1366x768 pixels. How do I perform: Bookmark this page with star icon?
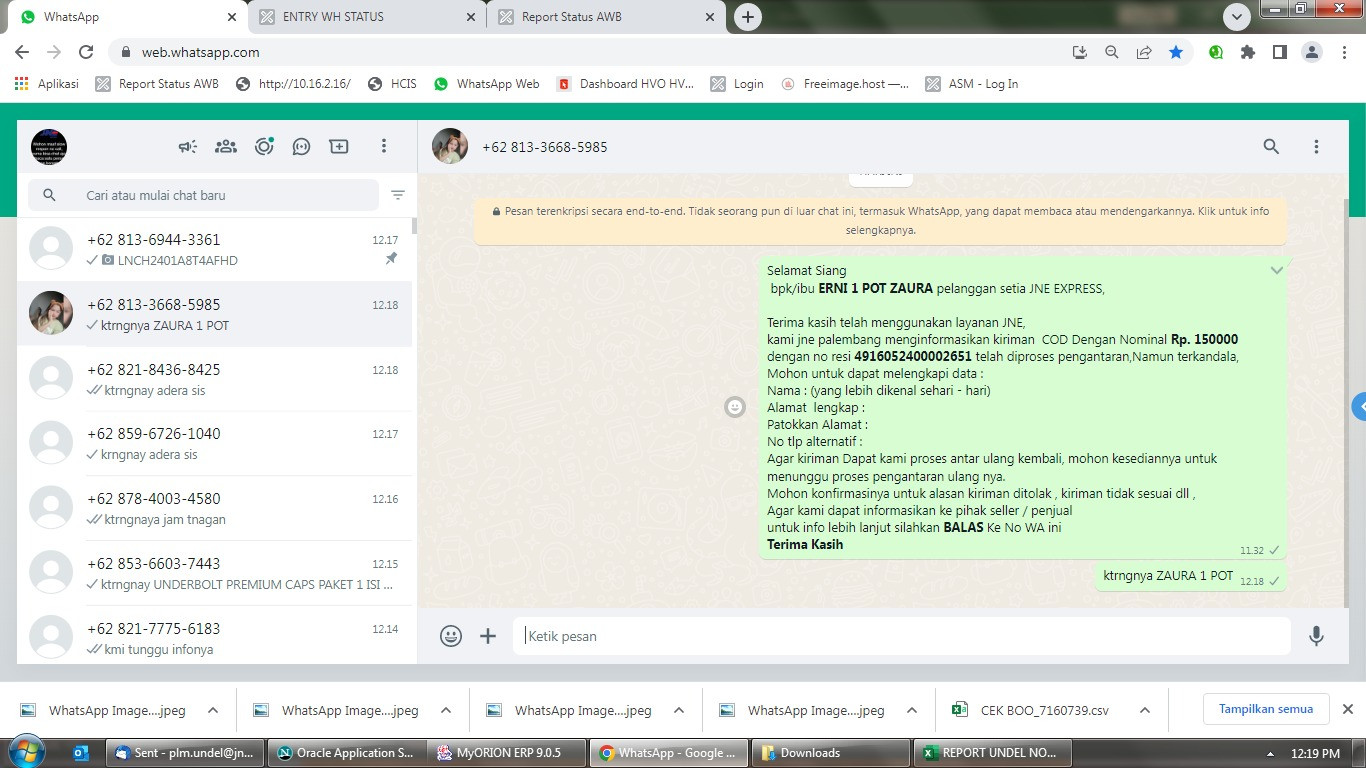[x=1176, y=52]
